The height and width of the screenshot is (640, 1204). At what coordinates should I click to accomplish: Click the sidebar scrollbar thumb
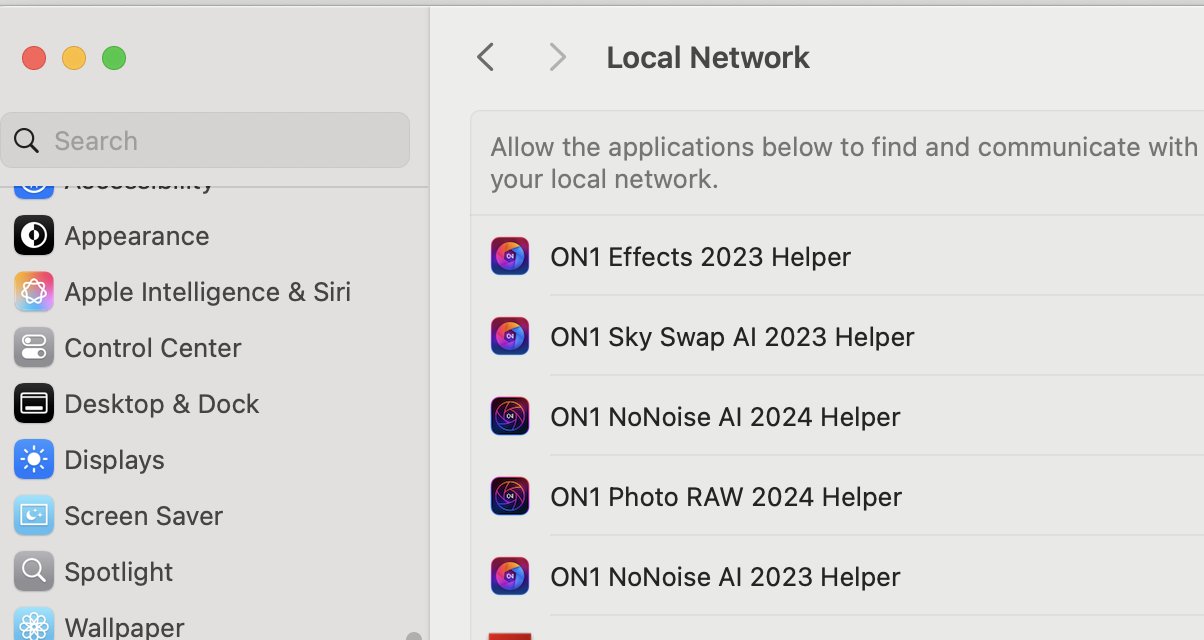(414, 635)
